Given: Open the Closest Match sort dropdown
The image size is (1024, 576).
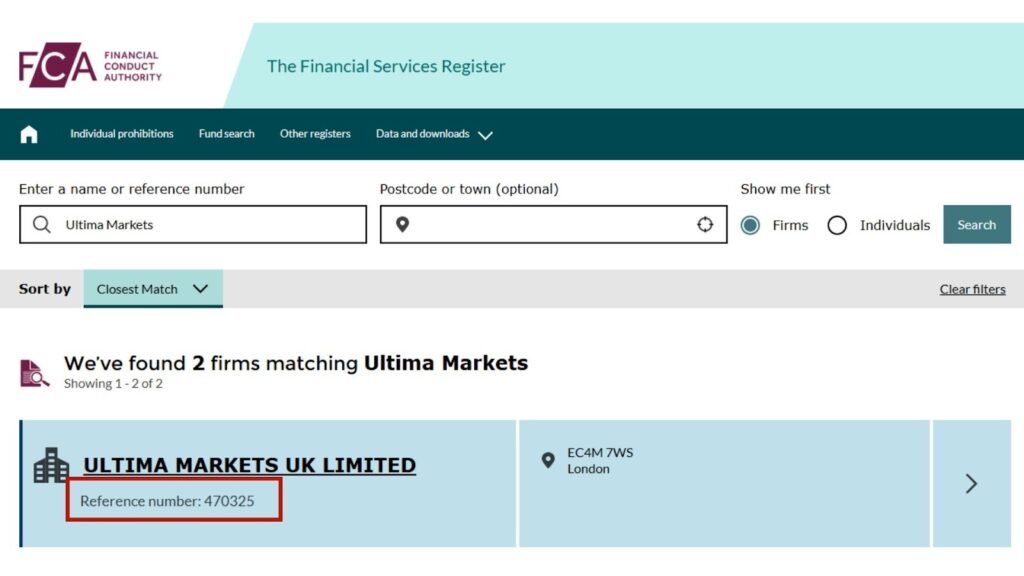Looking at the screenshot, I should [152, 289].
